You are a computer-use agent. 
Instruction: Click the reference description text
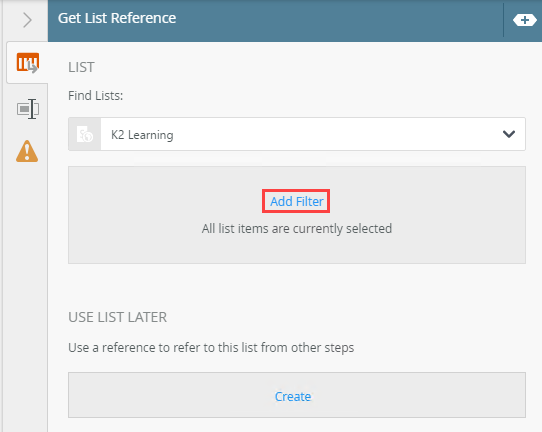coord(211,348)
